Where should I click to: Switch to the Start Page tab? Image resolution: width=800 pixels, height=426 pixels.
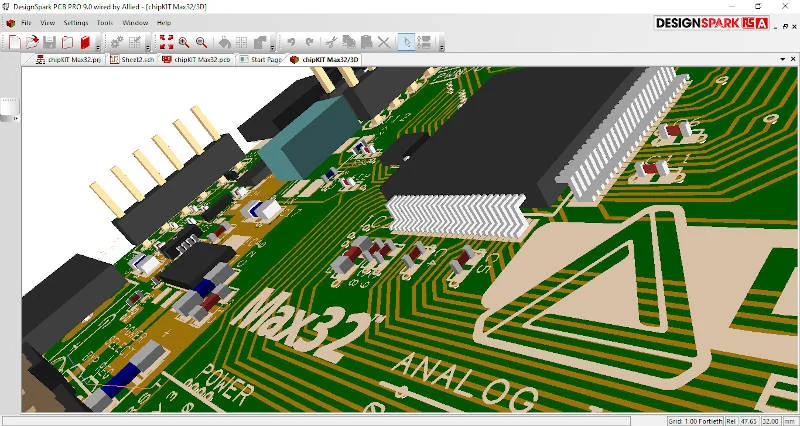tap(260, 60)
